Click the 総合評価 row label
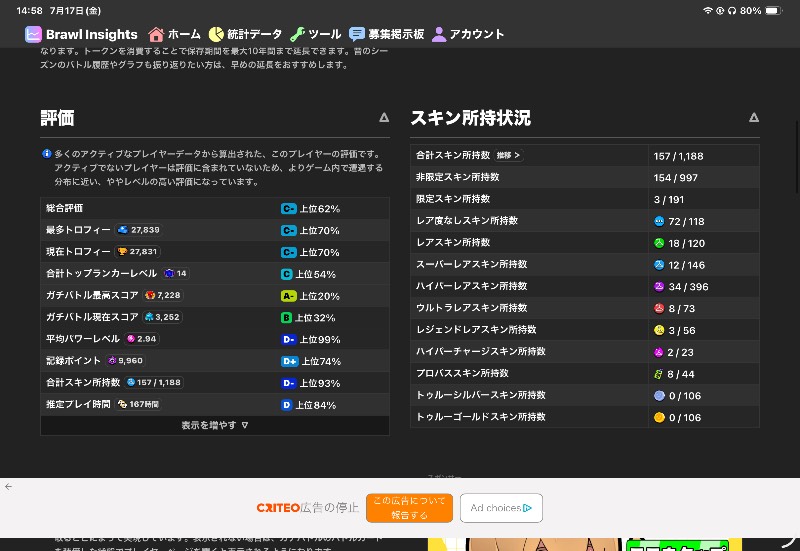 pos(64,208)
